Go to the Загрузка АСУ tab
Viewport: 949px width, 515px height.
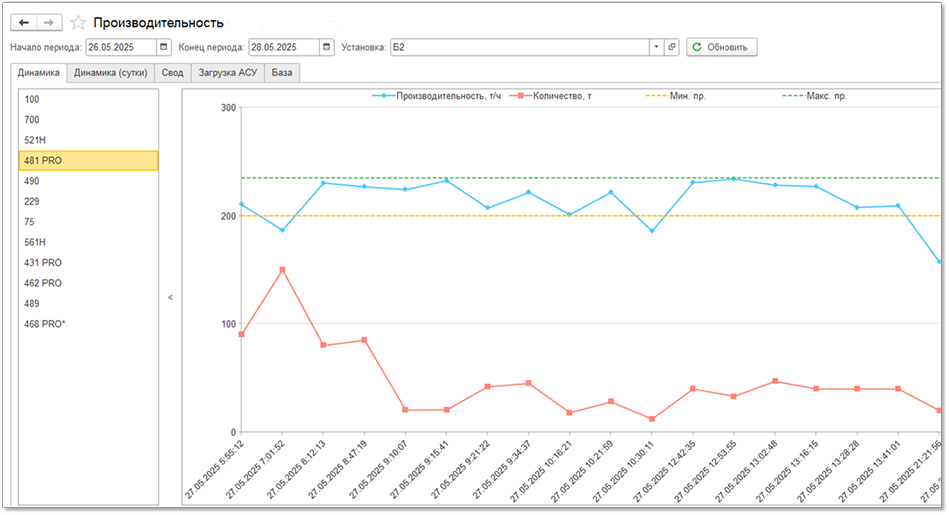point(227,73)
